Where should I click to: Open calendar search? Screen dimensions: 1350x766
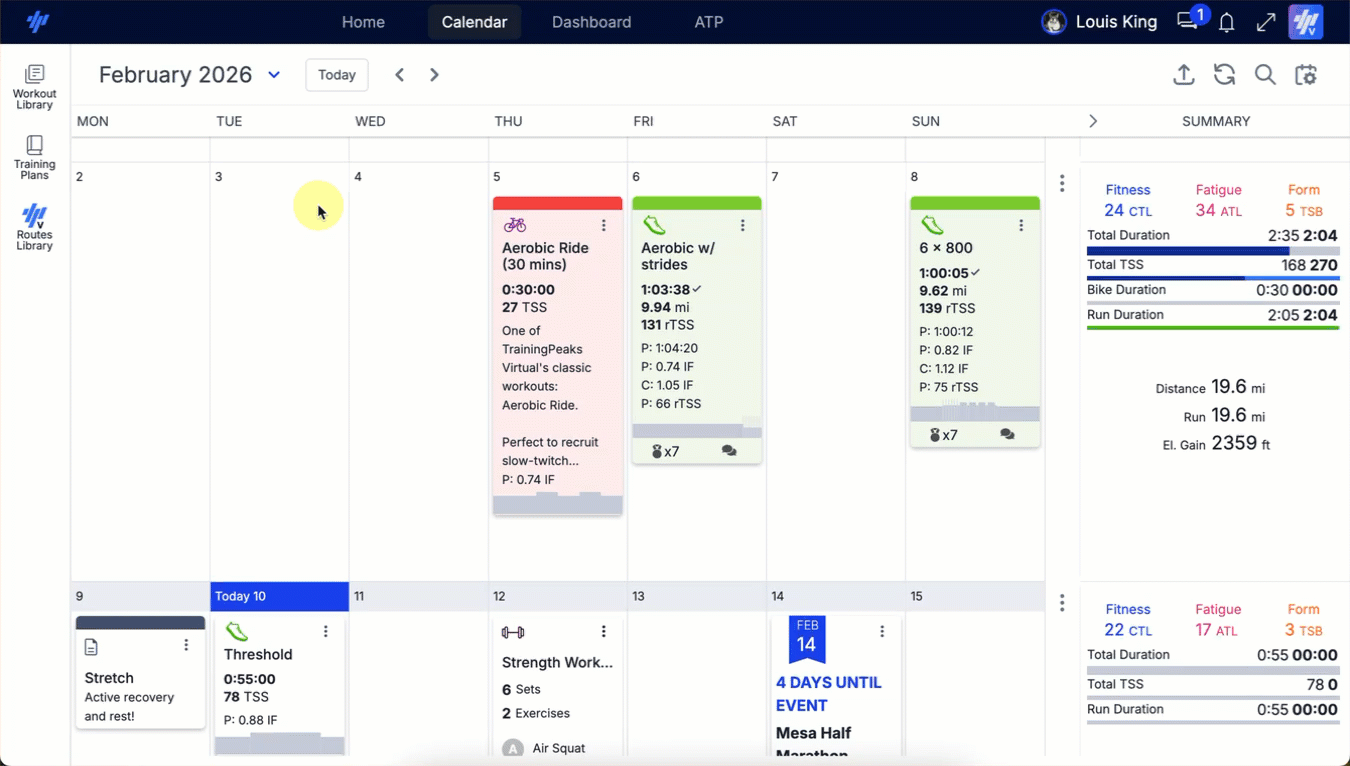point(1265,75)
